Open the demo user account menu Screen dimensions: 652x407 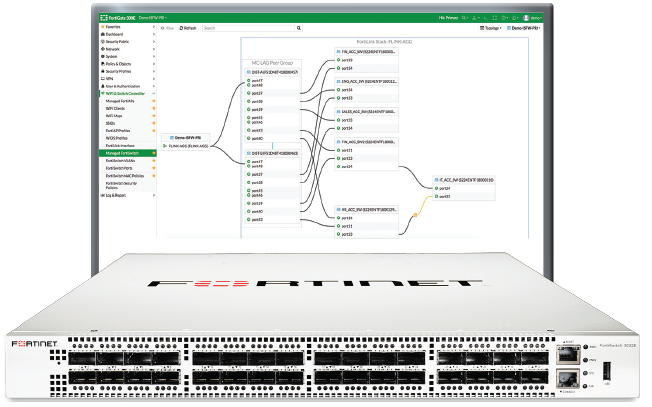coord(533,18)
